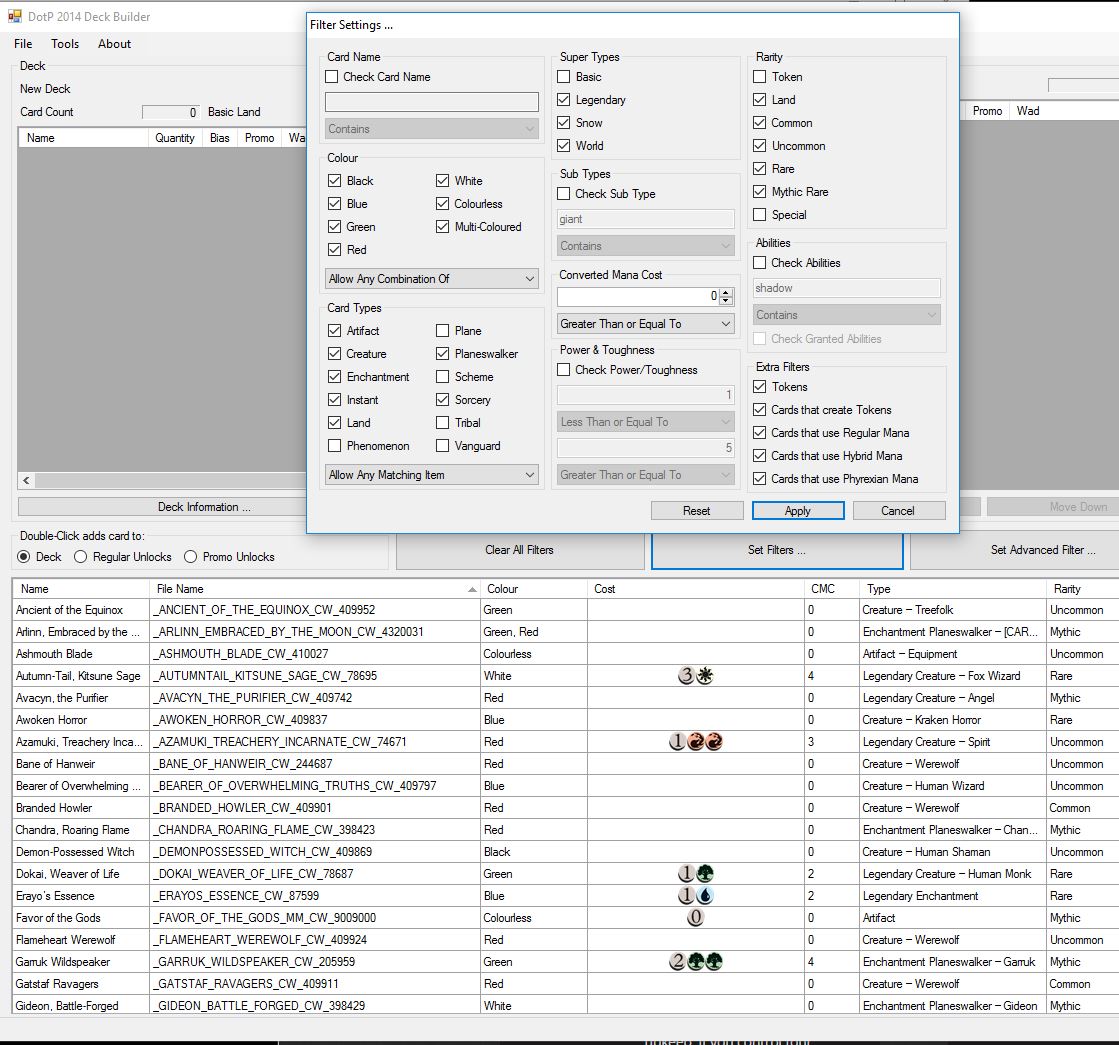Viewport: 1119px width, 1045px height.
Task: Click mana cost icons for Autumn-Tail, Kitsune Sage
Action: click(696, 676)
